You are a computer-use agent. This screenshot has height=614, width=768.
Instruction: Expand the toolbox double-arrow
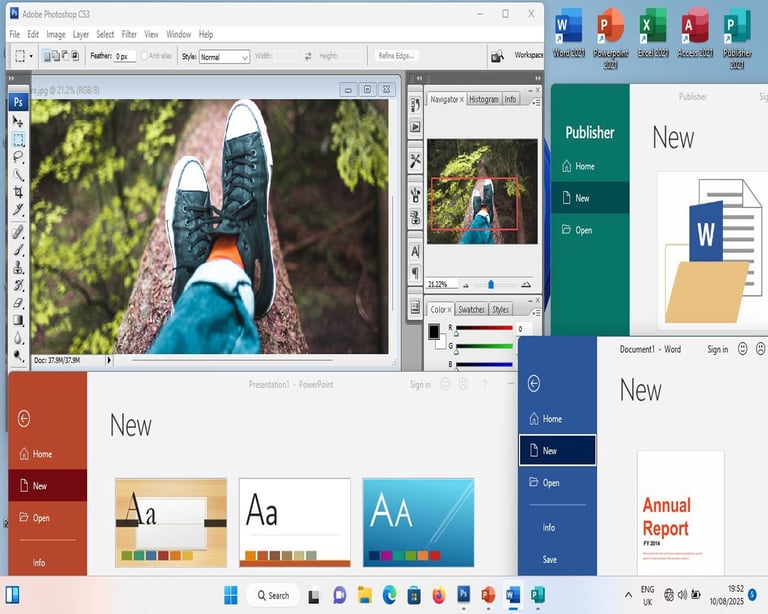12,78
